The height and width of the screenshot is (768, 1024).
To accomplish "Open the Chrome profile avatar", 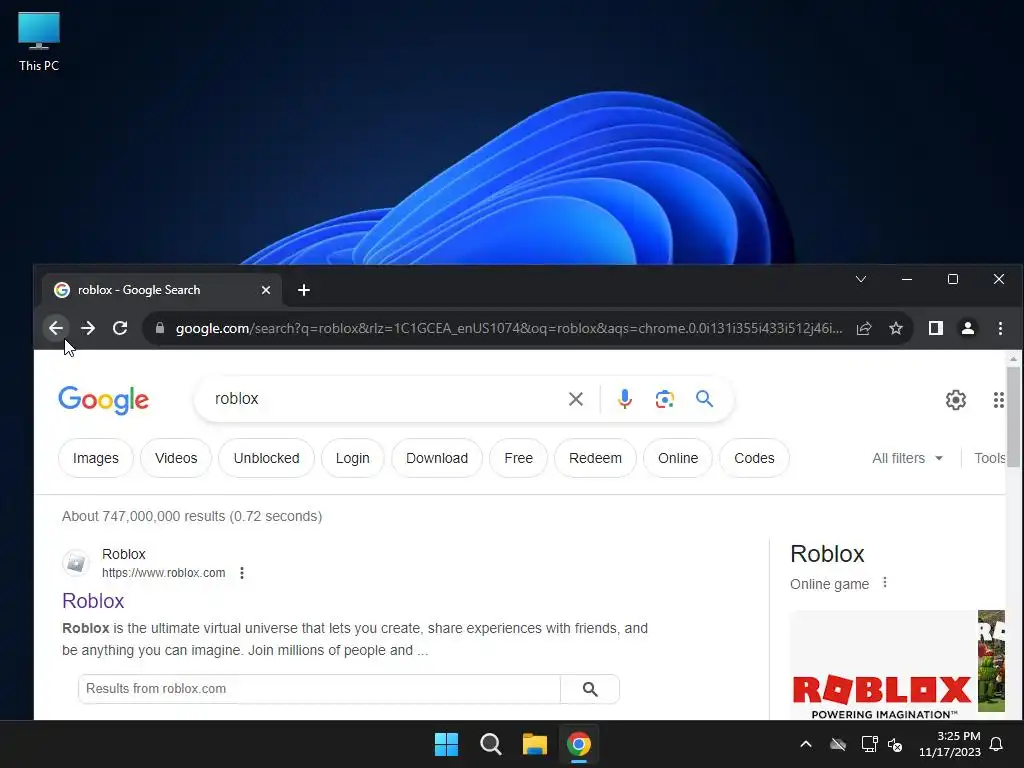I will [x=968, y=328].
